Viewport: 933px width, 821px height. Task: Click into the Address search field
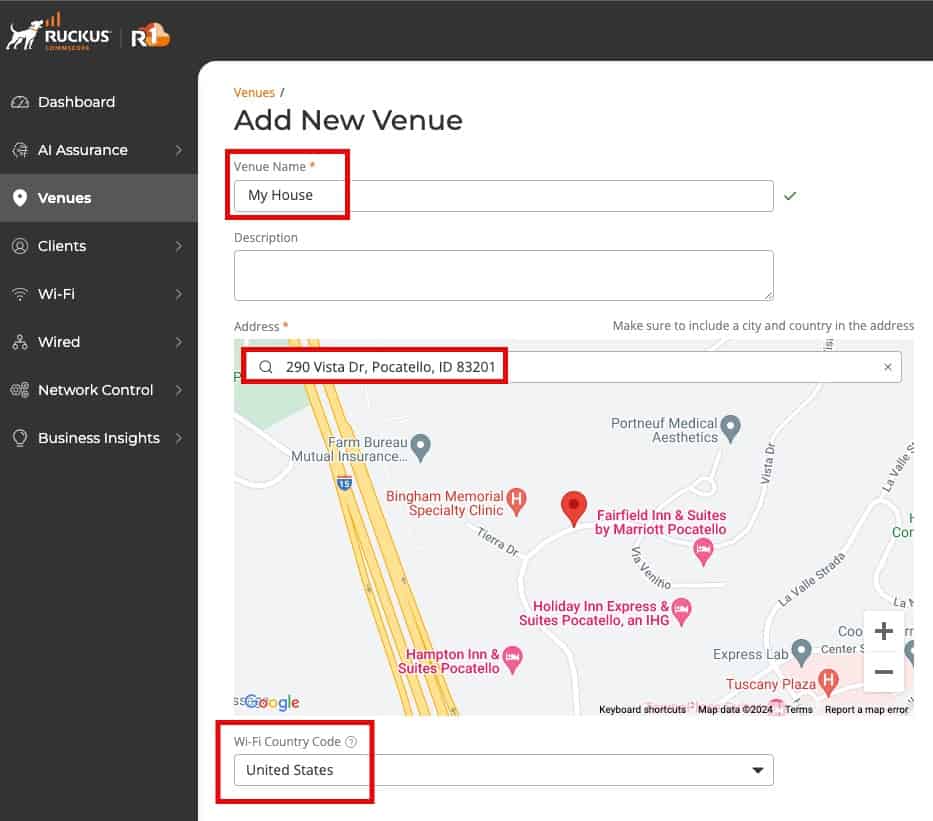[x=574, y=367]
